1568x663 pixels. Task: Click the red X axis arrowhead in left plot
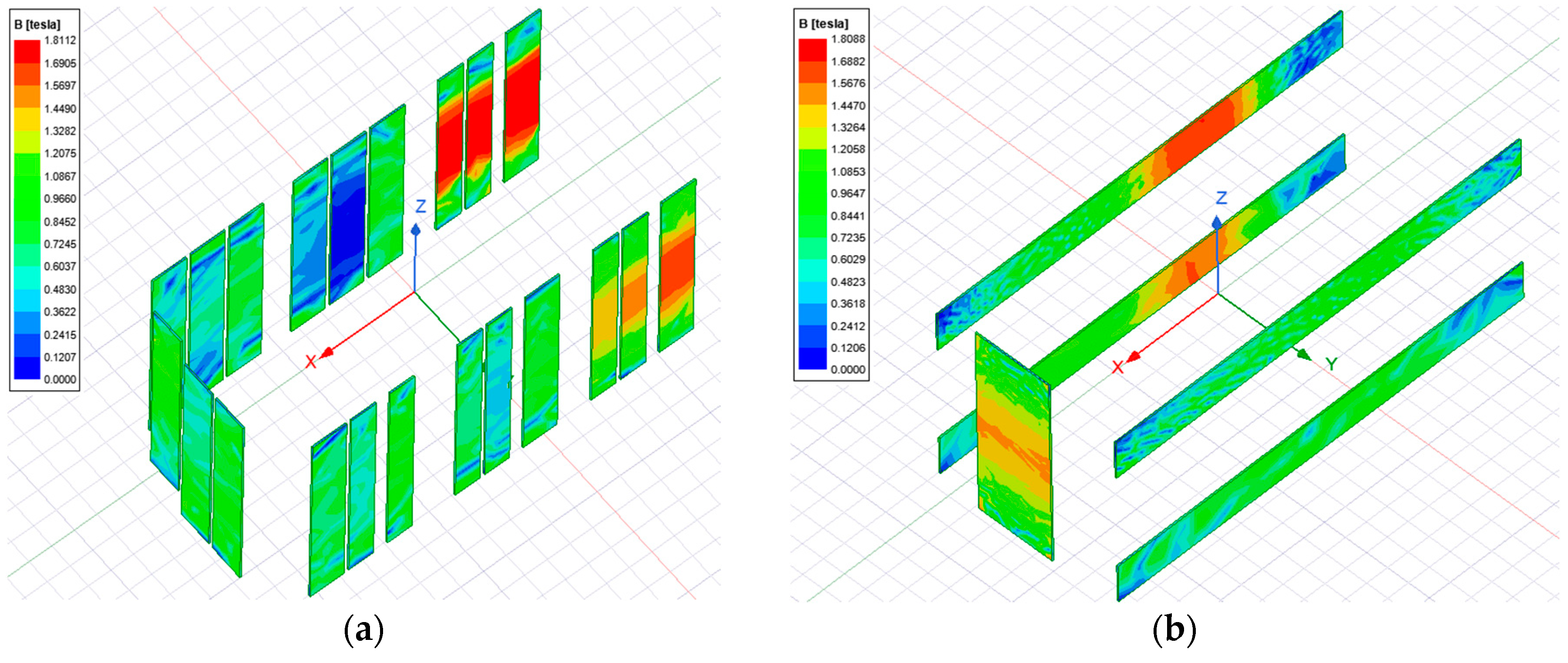coord(327,352)
